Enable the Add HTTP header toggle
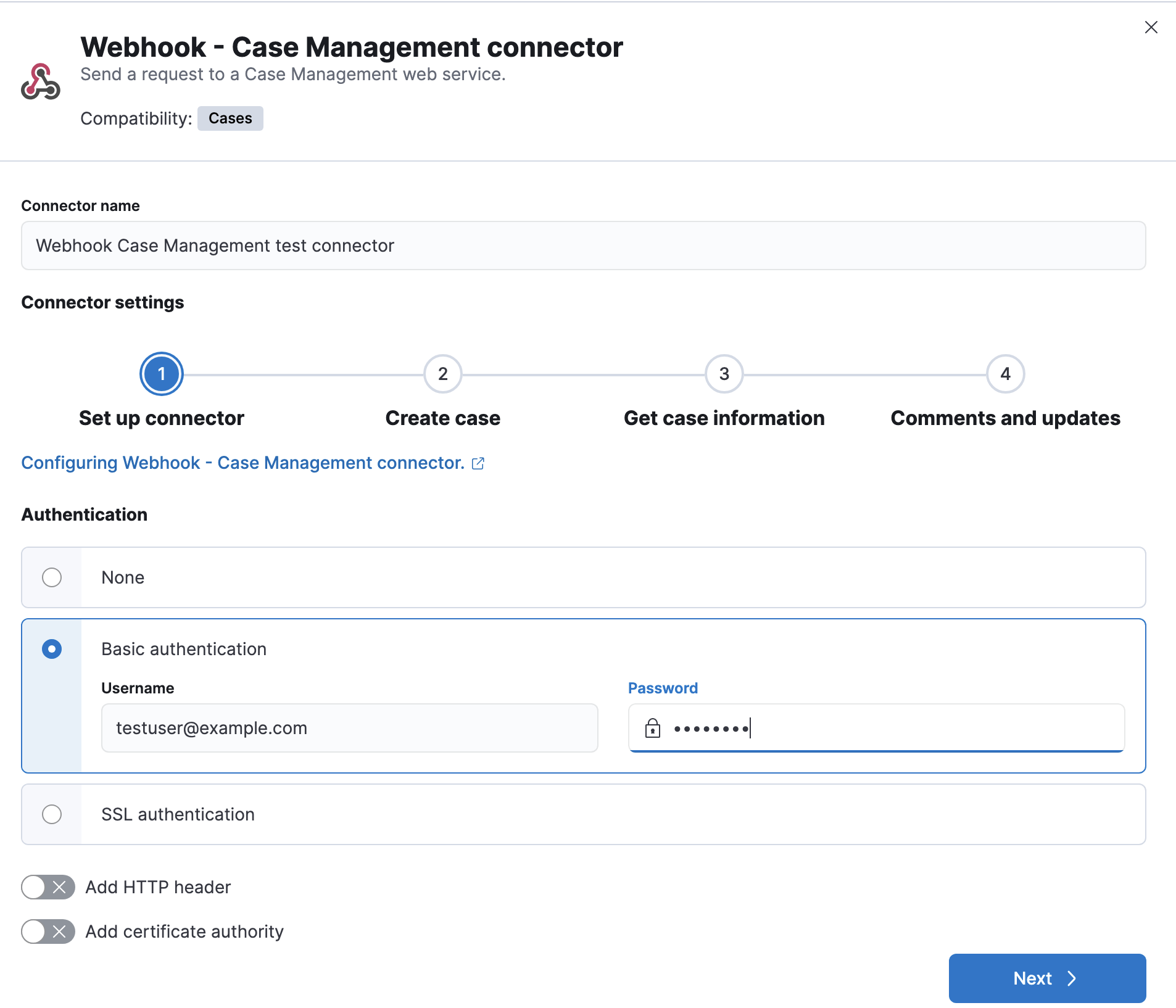The height and width of the screenshot is (1008, 1176). coord(48,887)
